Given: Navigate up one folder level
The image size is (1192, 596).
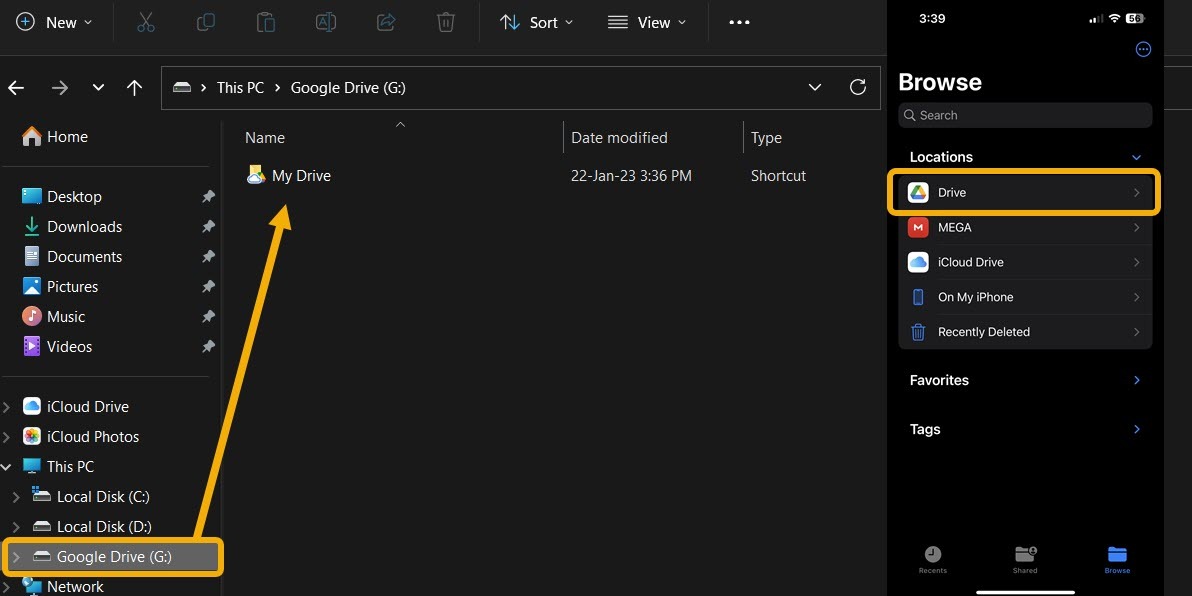Looking at the screenshot, I should click(135, 87).
